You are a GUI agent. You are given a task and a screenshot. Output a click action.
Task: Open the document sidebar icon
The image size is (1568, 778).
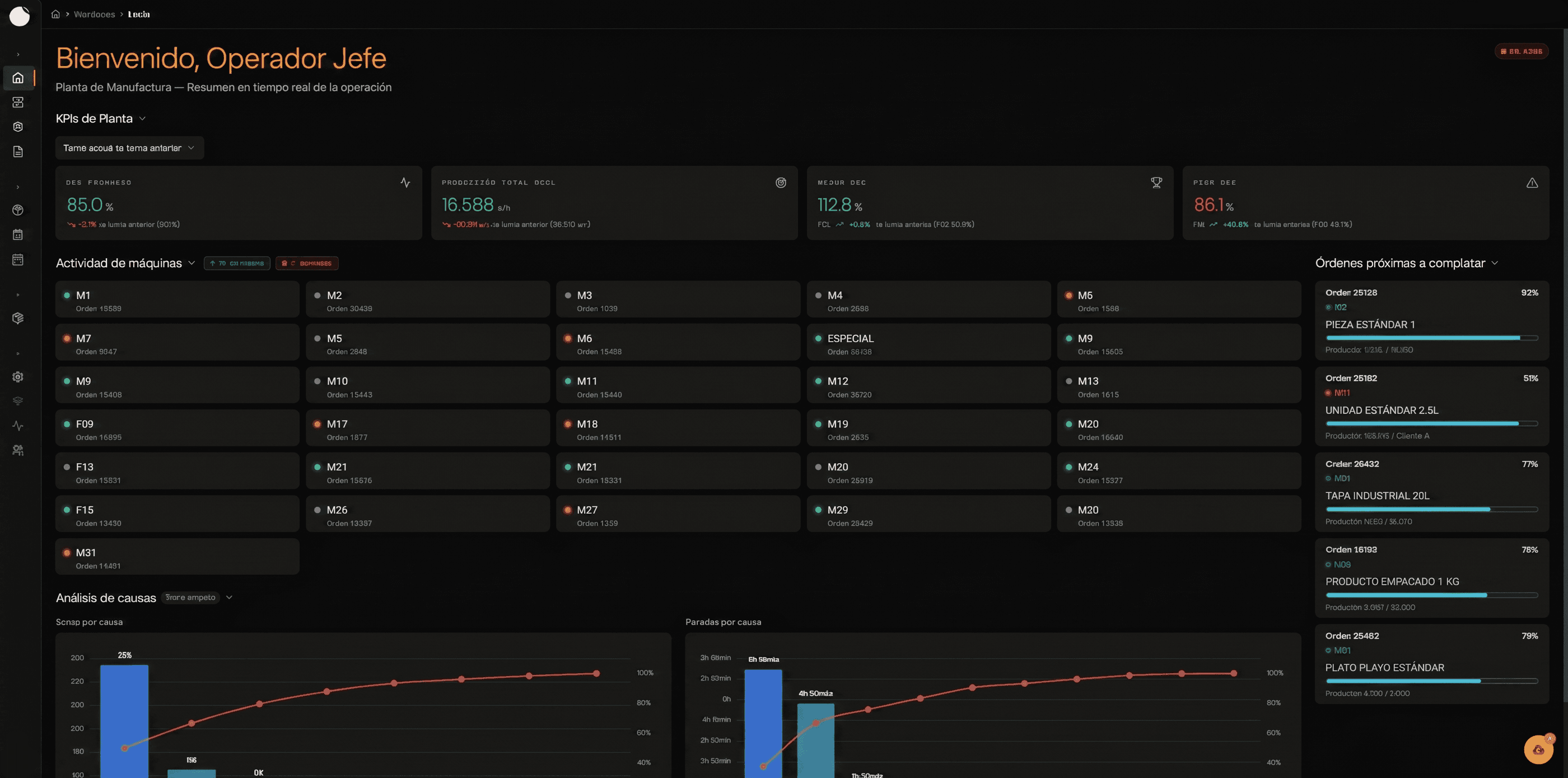point(18,152)
